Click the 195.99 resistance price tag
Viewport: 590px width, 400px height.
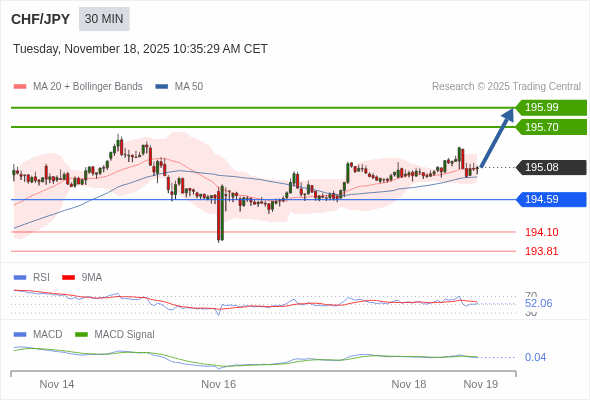coord(551,108)
